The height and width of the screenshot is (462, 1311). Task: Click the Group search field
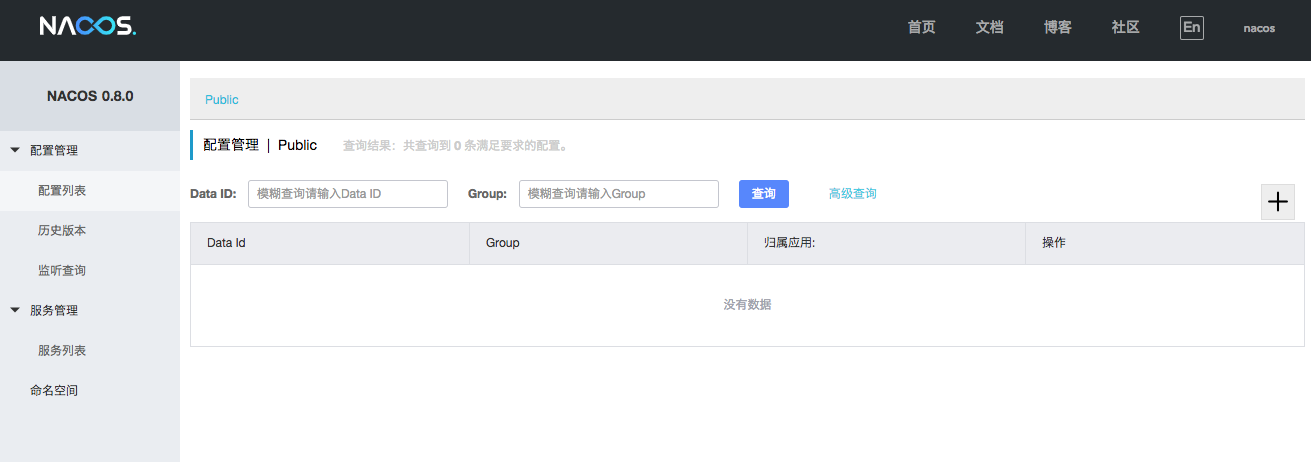pos(619,194)
